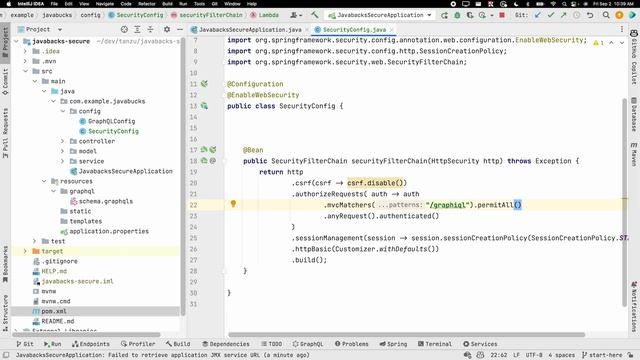Click the orange updates icon in toolbar

click(619, 15)
